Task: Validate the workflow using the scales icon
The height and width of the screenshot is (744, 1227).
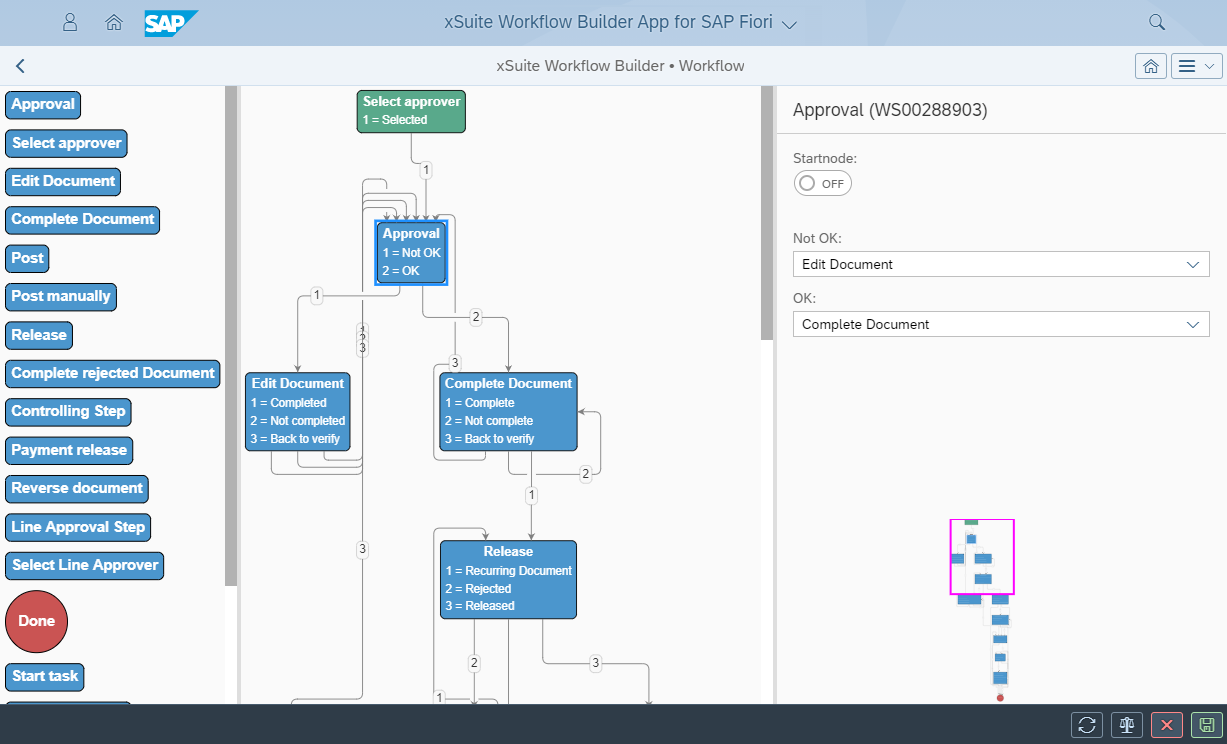Action: (1127, 725)
